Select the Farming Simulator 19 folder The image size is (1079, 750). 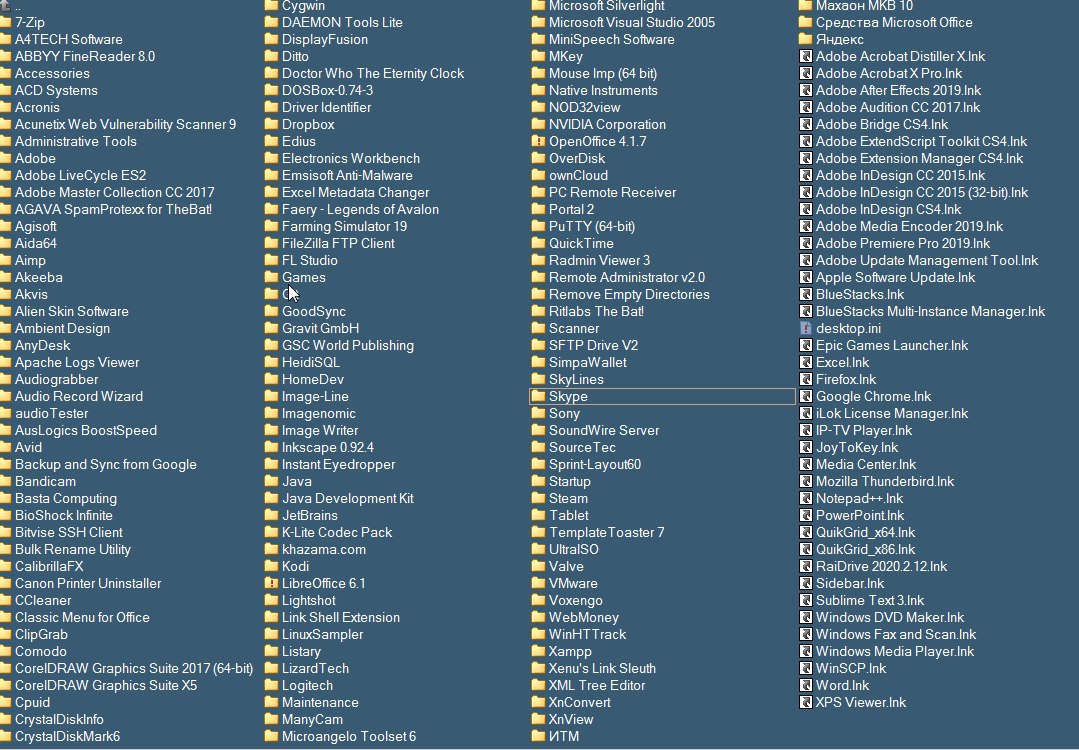click(344, 226)
